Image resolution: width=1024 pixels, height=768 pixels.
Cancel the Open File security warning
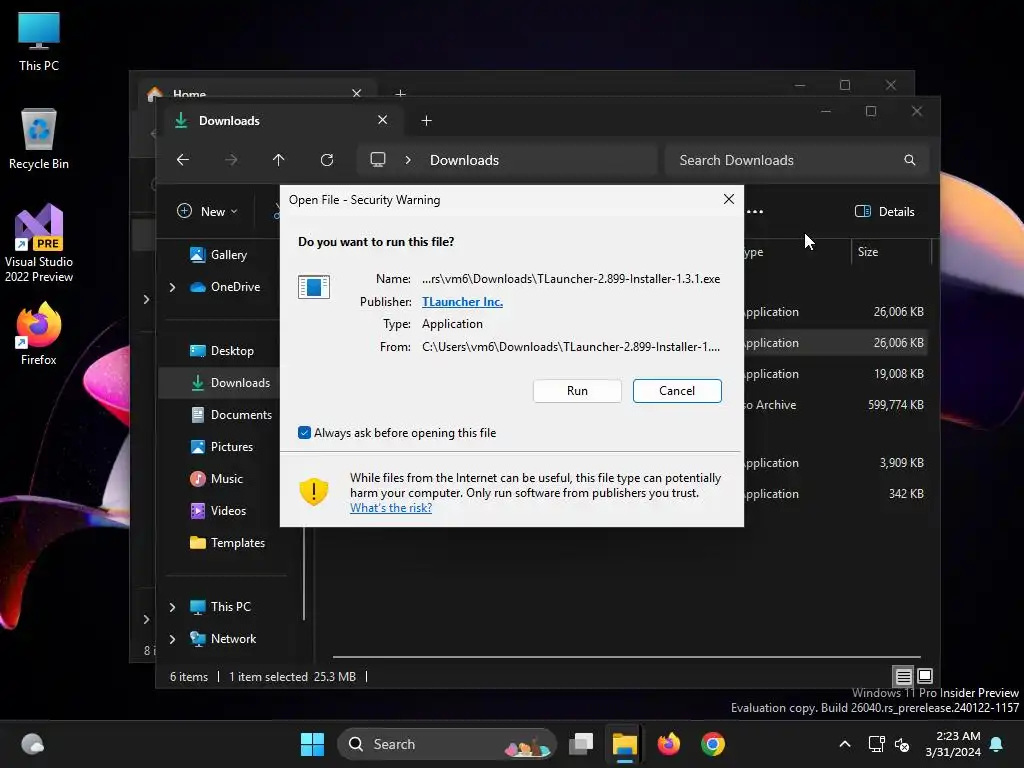(677, 391)
